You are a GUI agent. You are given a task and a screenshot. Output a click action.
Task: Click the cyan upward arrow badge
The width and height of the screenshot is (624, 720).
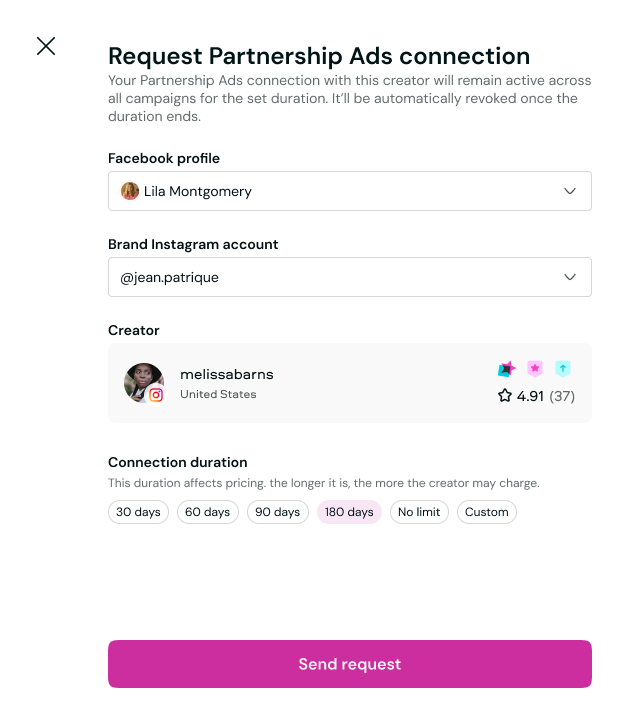[563, 369]
